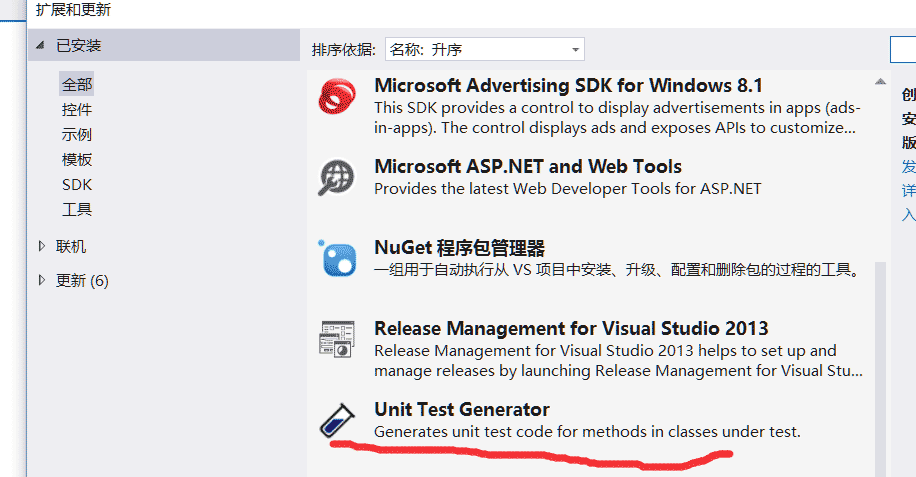Select the SDK category
The height and width of the screenshot is (477, 916).
tap(77, 185)
